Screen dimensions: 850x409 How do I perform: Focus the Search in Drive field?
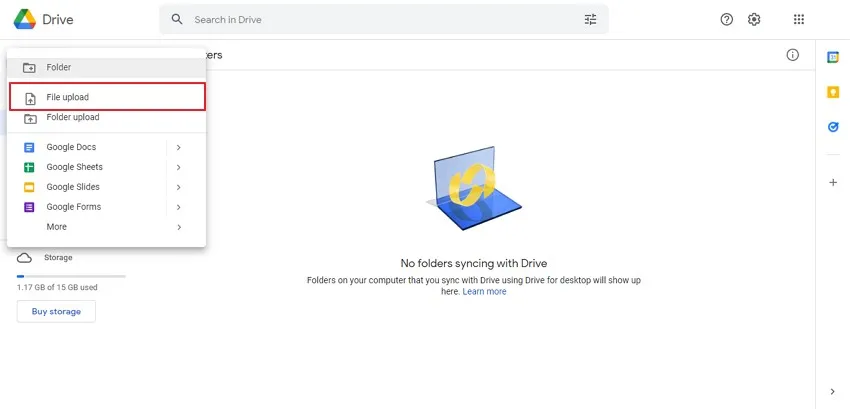tap(384, 20)
